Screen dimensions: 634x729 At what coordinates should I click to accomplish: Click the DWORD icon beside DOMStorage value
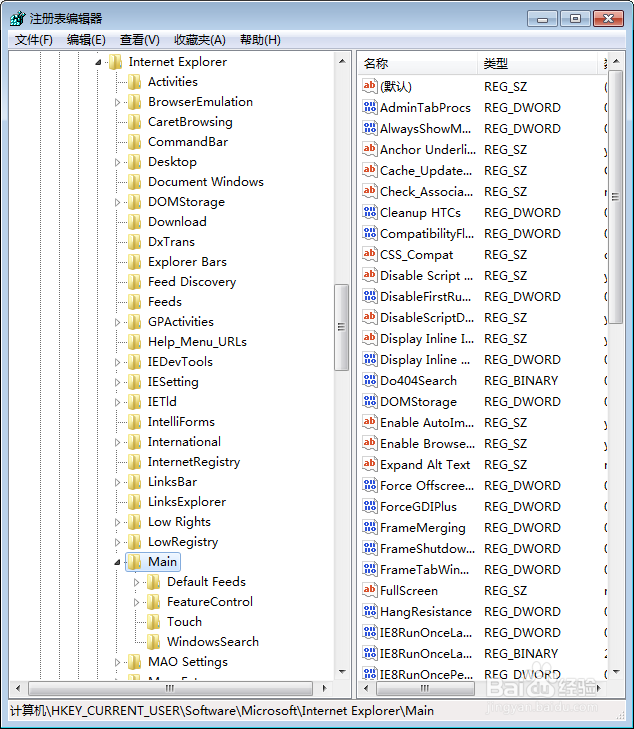(x=370, y=401)
